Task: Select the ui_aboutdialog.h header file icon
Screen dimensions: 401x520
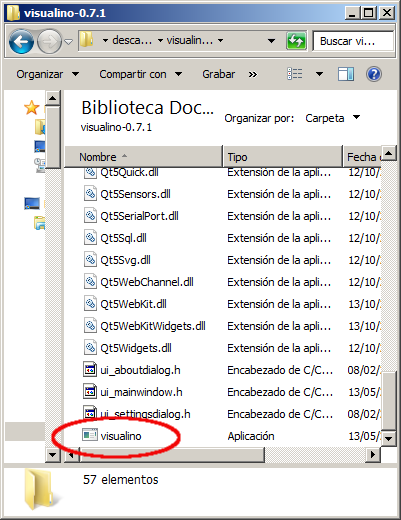Action: click(x=90, y=370)
